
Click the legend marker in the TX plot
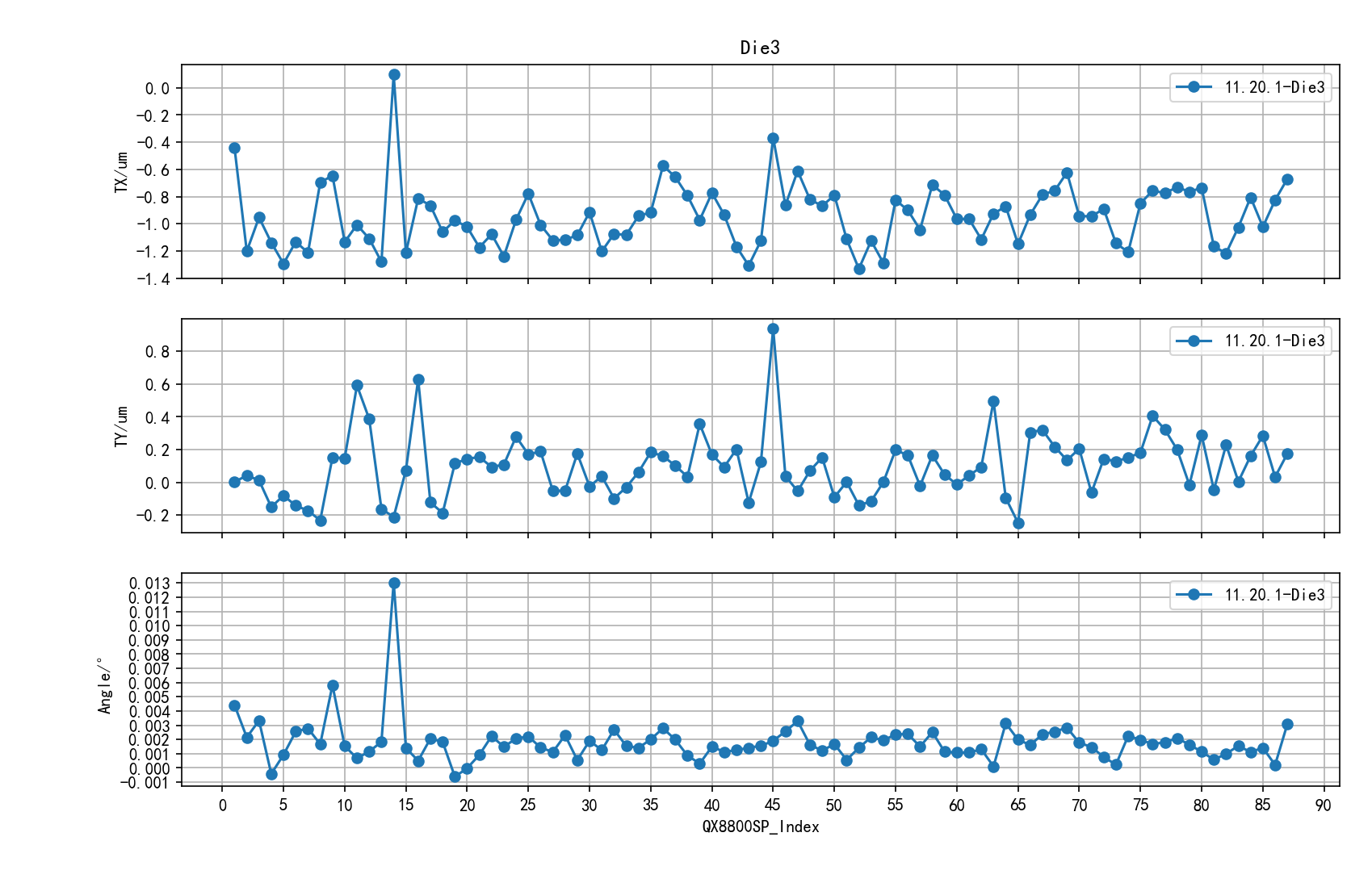(1194, 87)
